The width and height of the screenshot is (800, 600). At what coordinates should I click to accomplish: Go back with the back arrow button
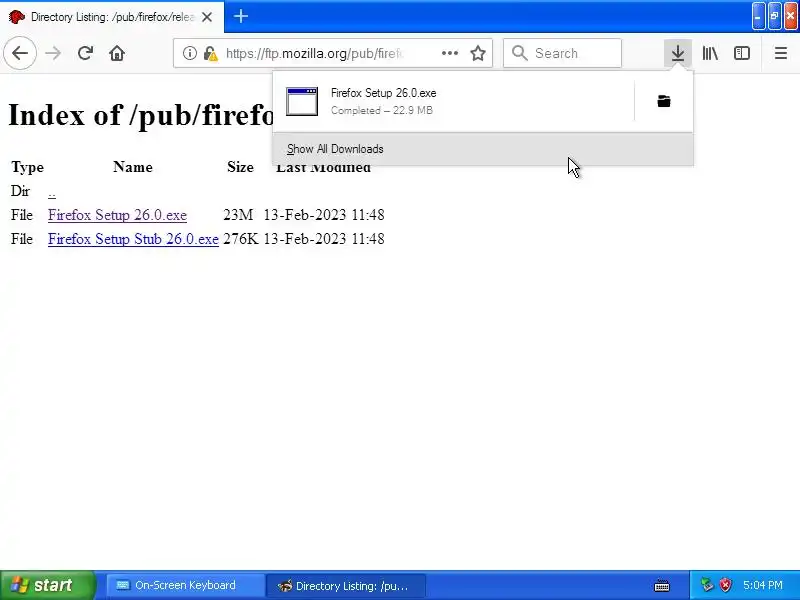(20, 53)
